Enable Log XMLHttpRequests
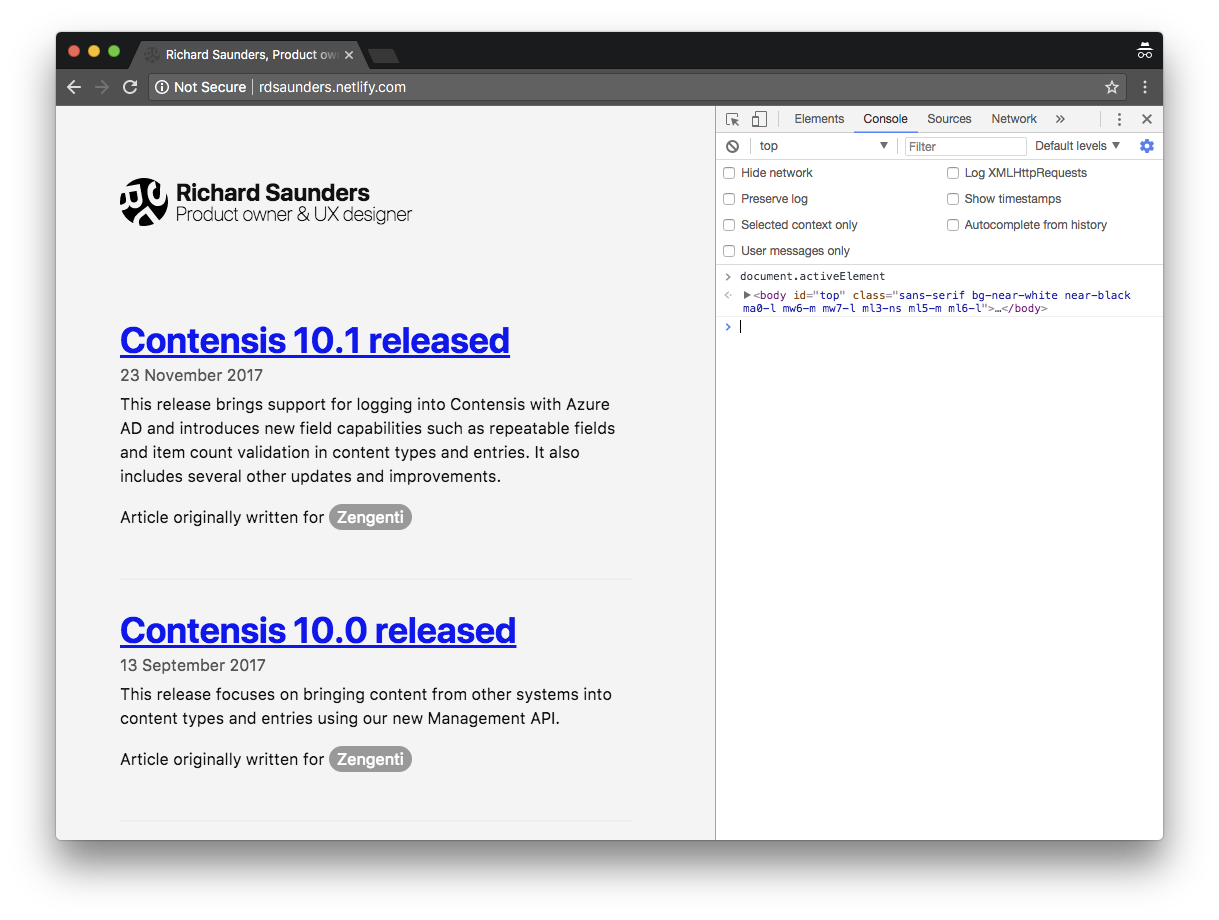Screen dimensions: 1219x920 (953, 173)
